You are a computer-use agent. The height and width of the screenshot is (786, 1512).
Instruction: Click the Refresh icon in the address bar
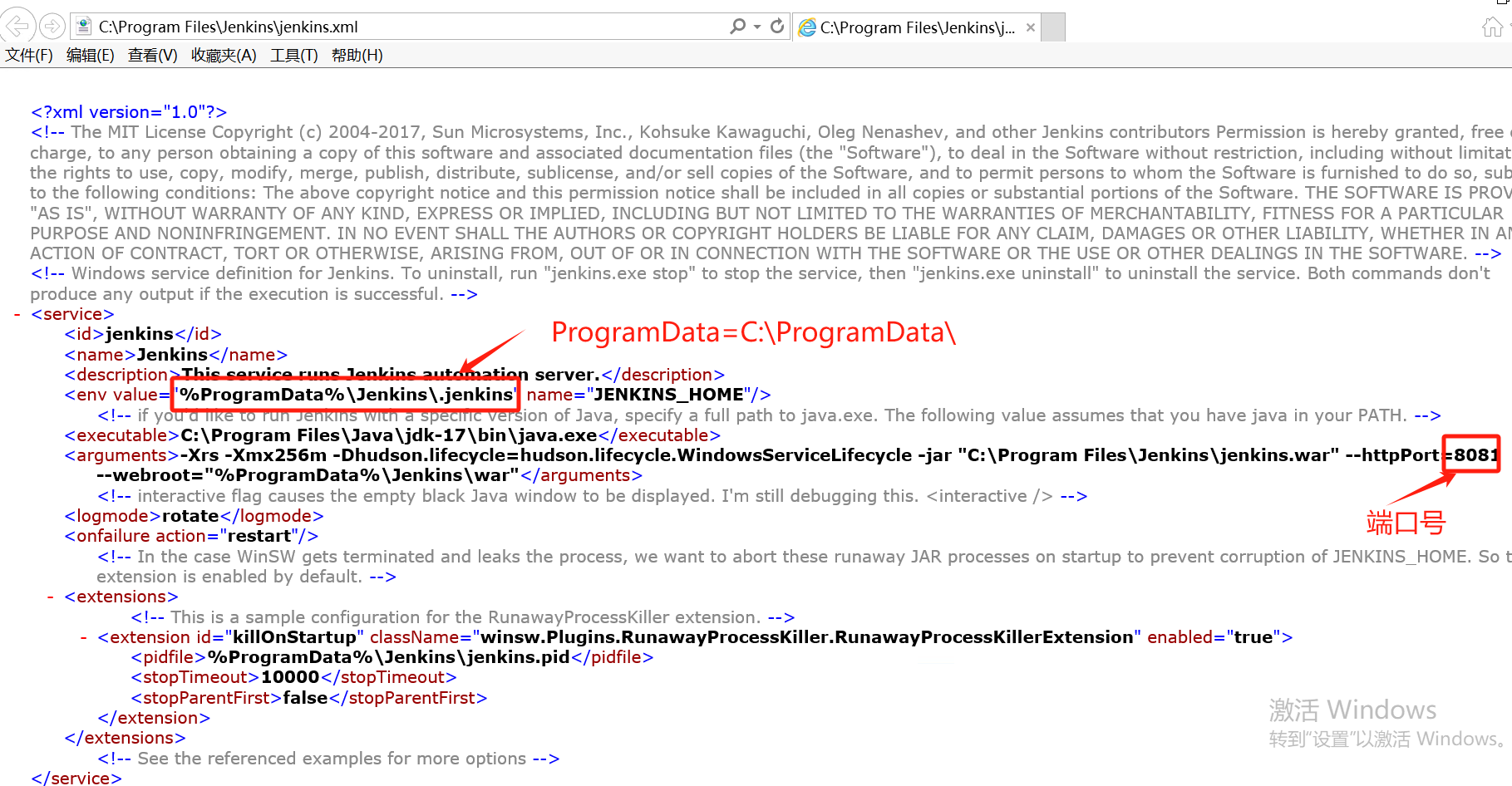(777, 27)
